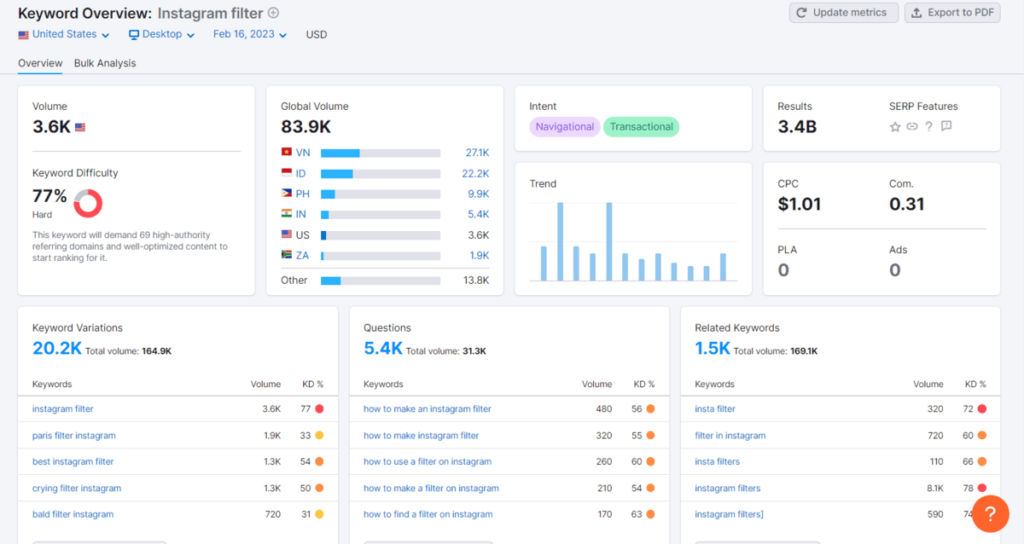Screen dimensions: 1024x544
Task: Open the Feb 16, 2023 date dropdown
Action: [x=249, y=35]
